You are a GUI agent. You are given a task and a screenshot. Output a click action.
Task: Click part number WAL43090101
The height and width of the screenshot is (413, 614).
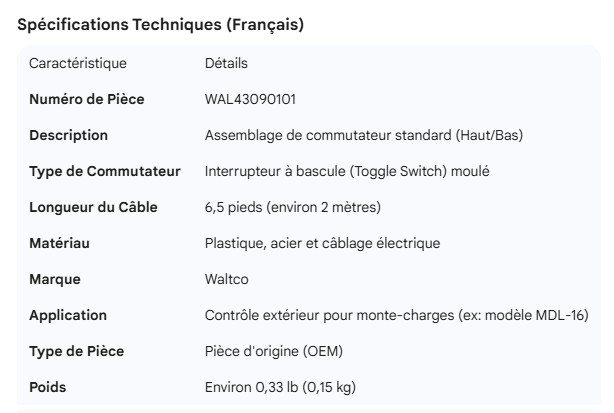tap(249, 100)
